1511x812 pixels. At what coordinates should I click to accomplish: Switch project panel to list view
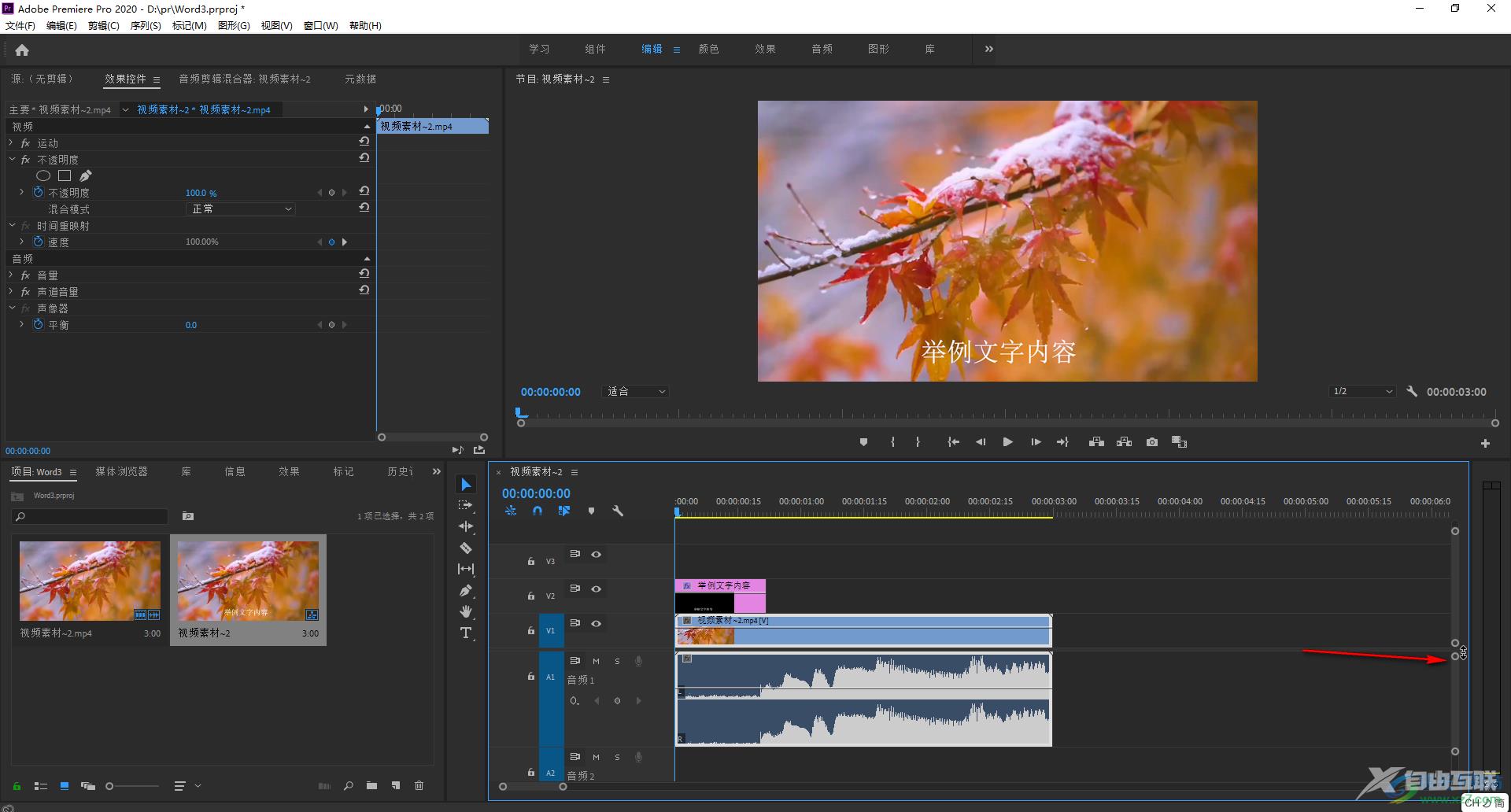[x=41, y=785]
